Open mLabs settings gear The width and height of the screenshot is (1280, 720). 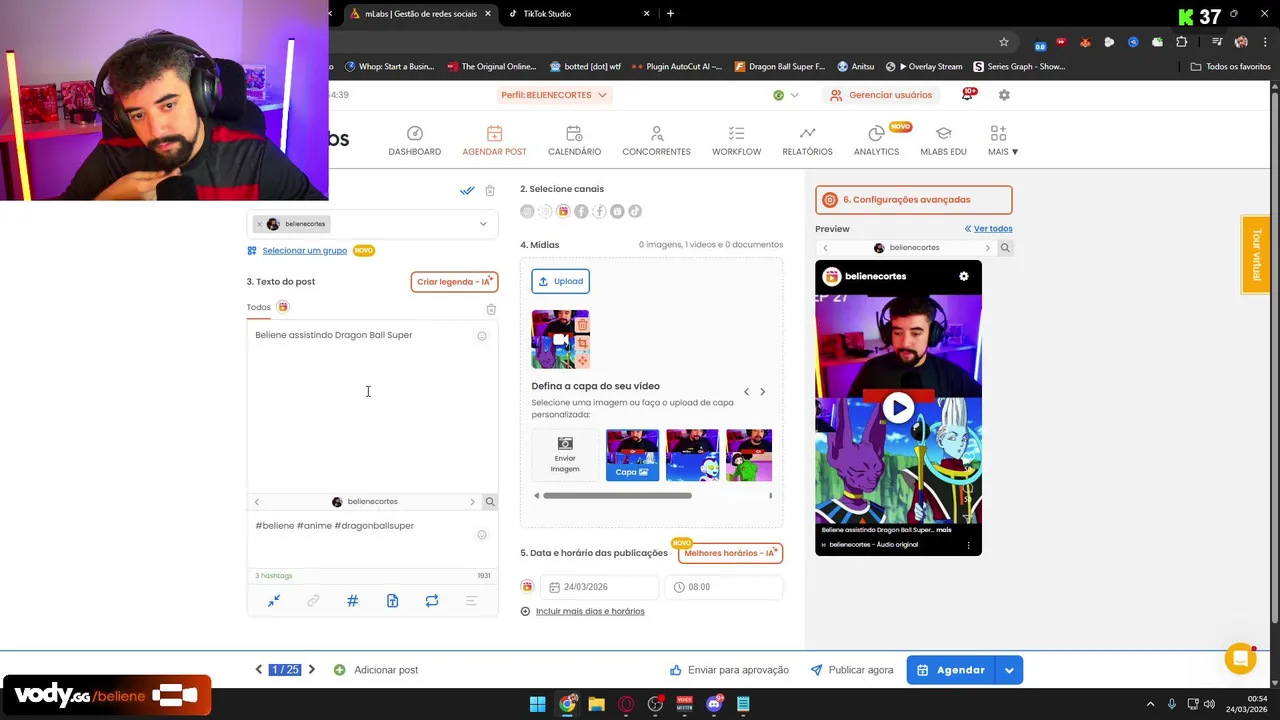point(1004,95)
